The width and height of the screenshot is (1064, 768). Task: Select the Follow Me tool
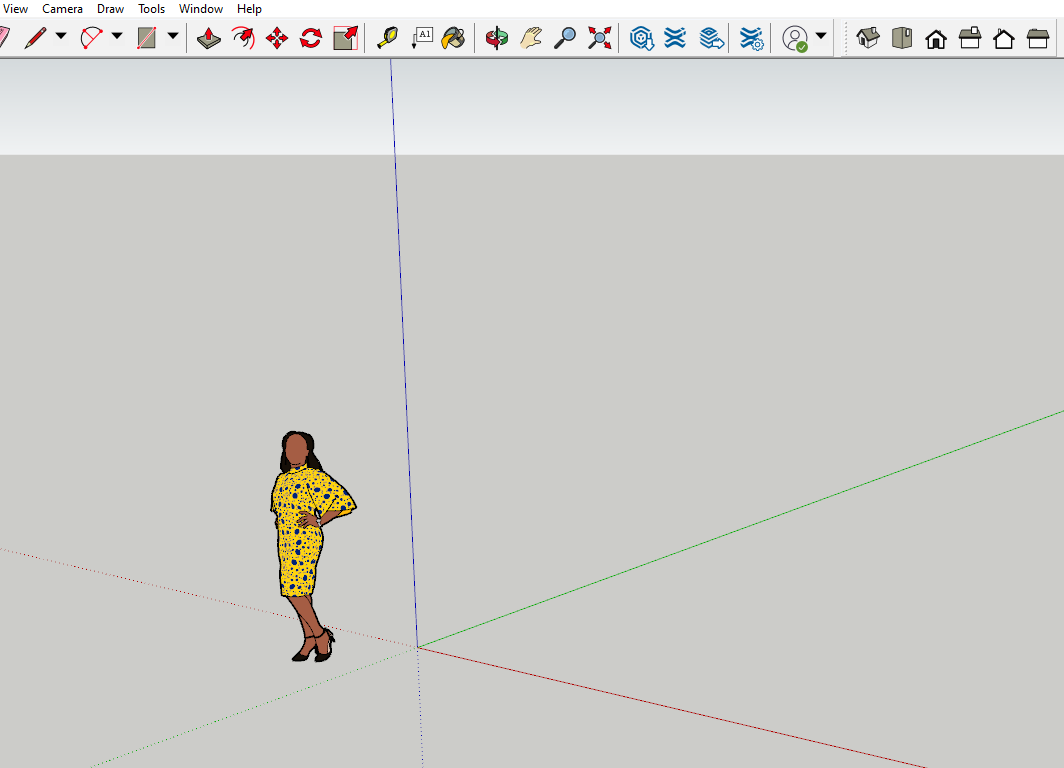[243, 38]
